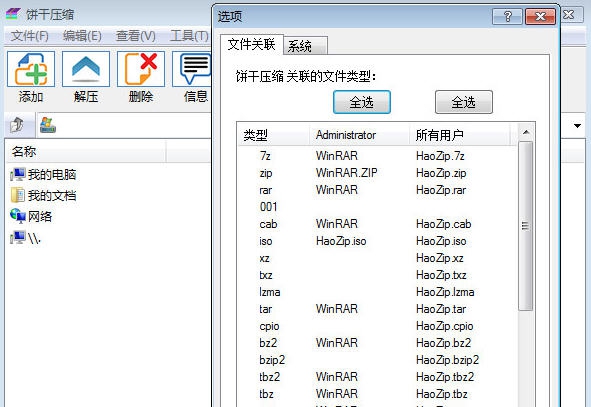This screenshot has width=591, height=407.
Task: Click the right 全选 button for all users
Action: point(464,102)
